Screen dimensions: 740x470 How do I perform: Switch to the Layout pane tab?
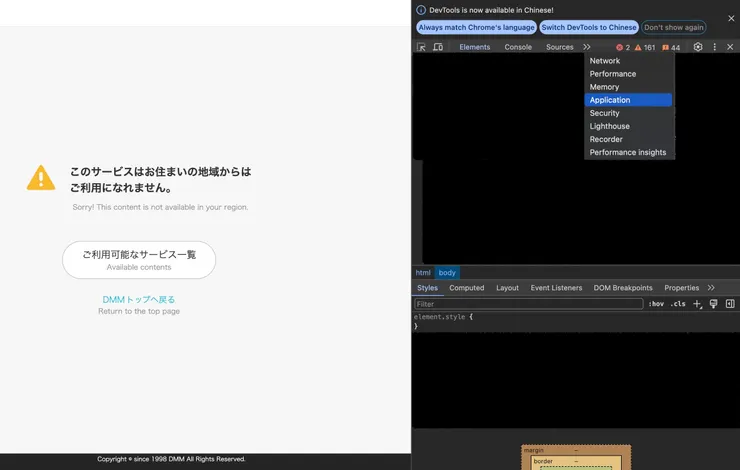click(x=507, y=288)
